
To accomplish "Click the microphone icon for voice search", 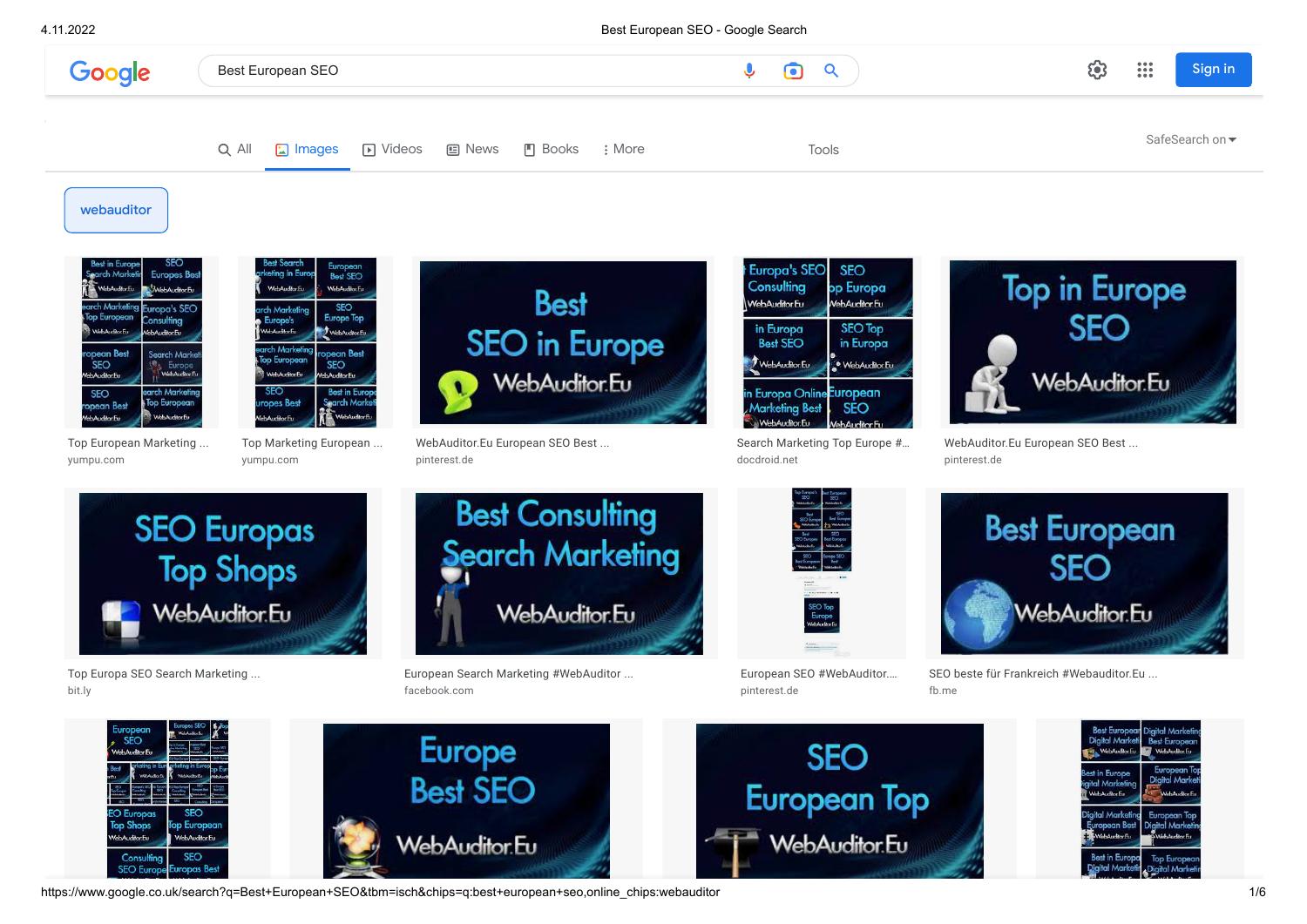I will click(x=749, y=71).
